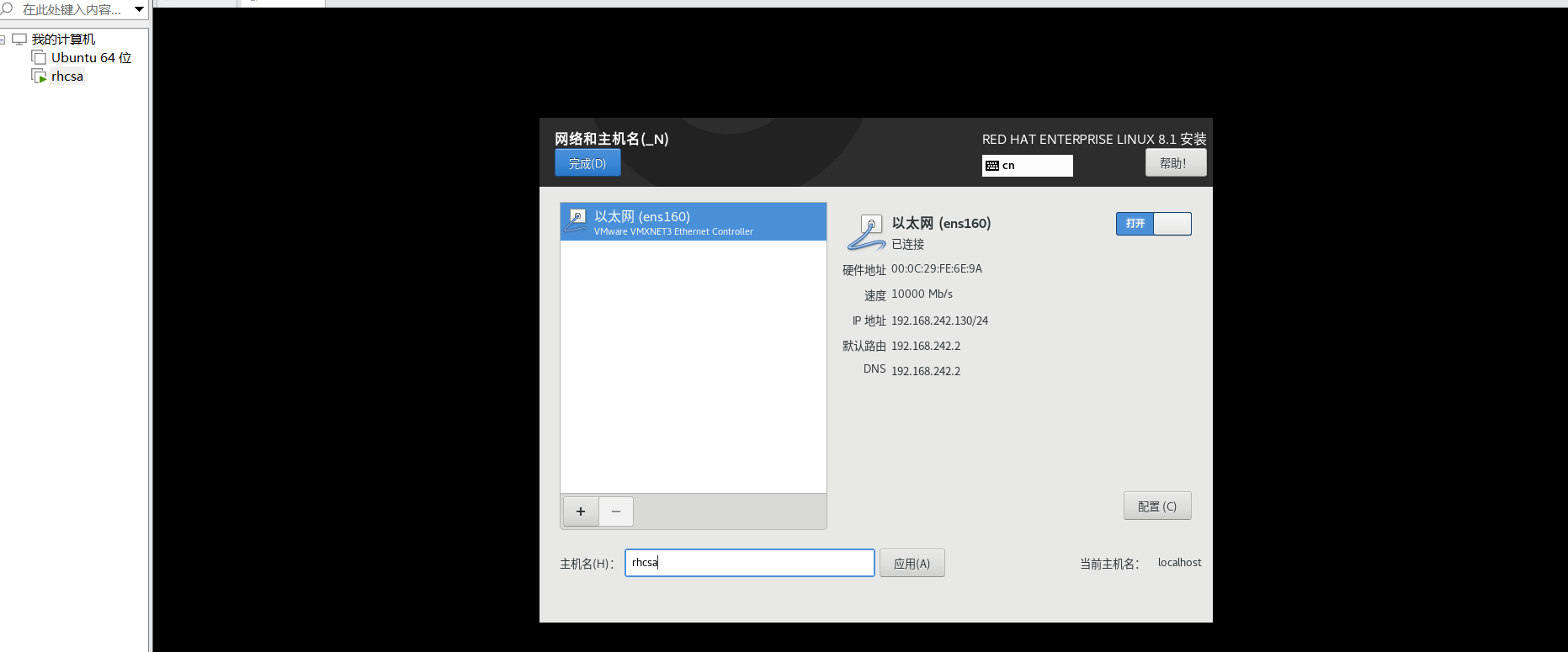1568x652 pixels.
Task: Click the search magnifier icon in library
Action: pos(7,9)
